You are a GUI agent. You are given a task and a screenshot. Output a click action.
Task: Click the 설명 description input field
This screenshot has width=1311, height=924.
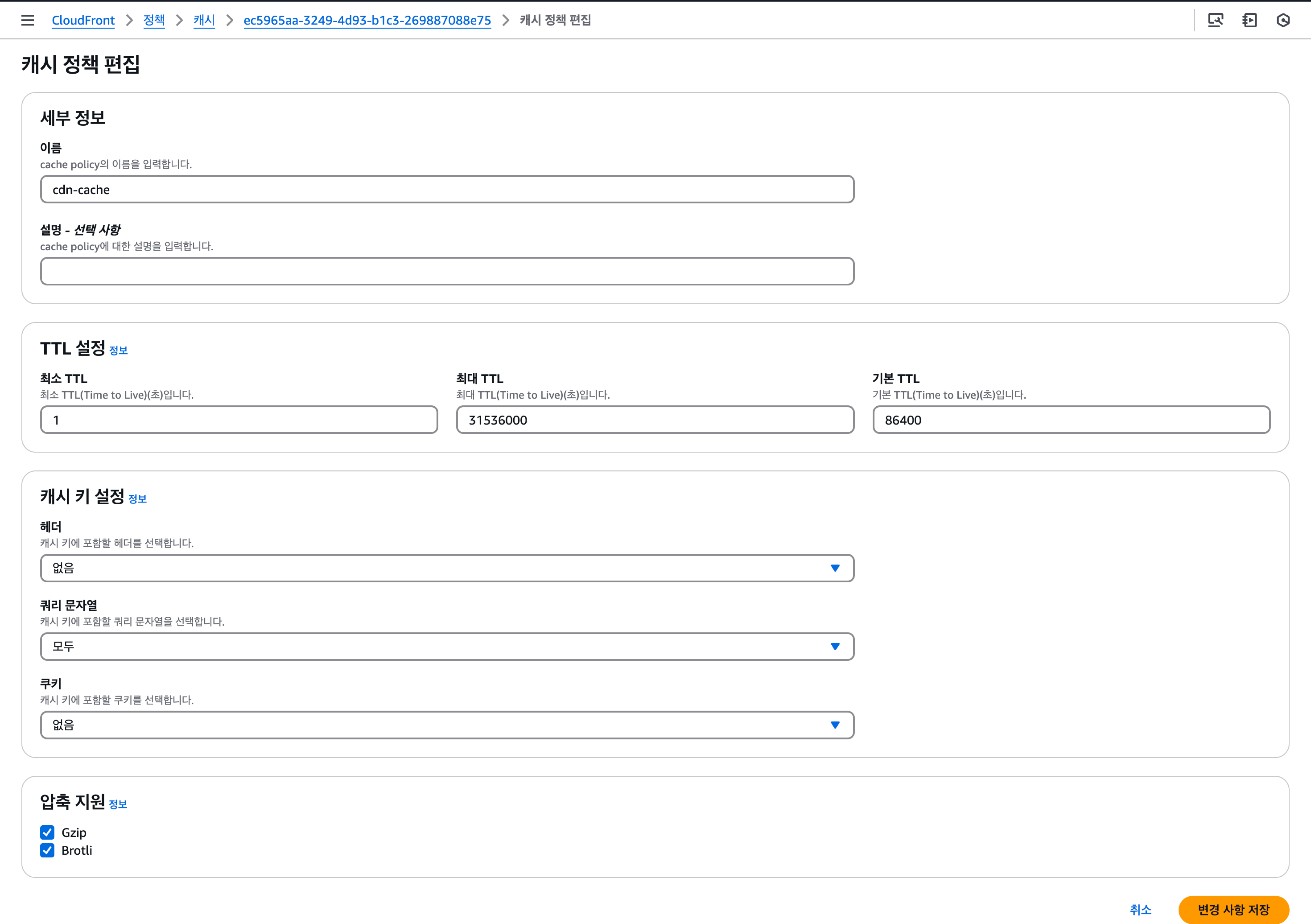(447, 271)
